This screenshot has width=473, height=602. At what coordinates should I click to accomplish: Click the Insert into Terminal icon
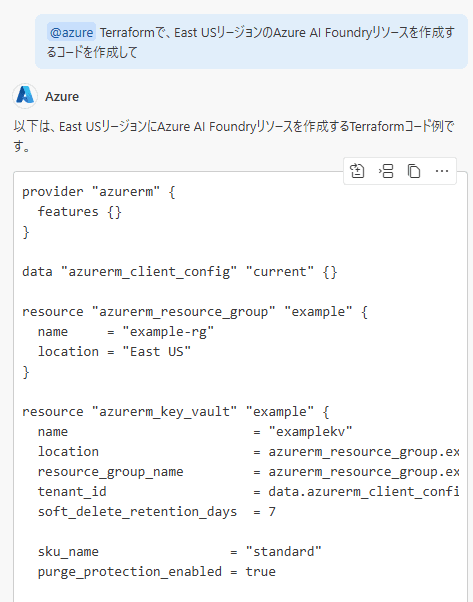pyautogui.click(x=385, y=171)
